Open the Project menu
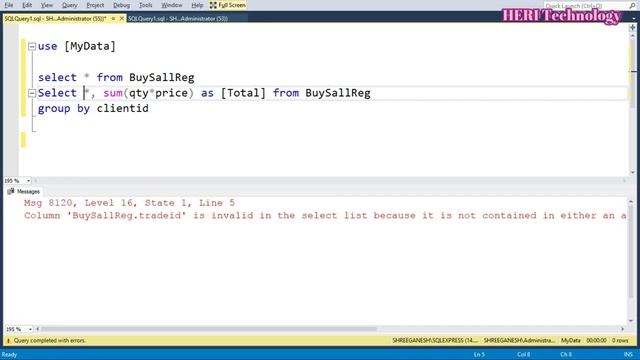The height and width of the screenshot is (360, 640). [95, 5]
